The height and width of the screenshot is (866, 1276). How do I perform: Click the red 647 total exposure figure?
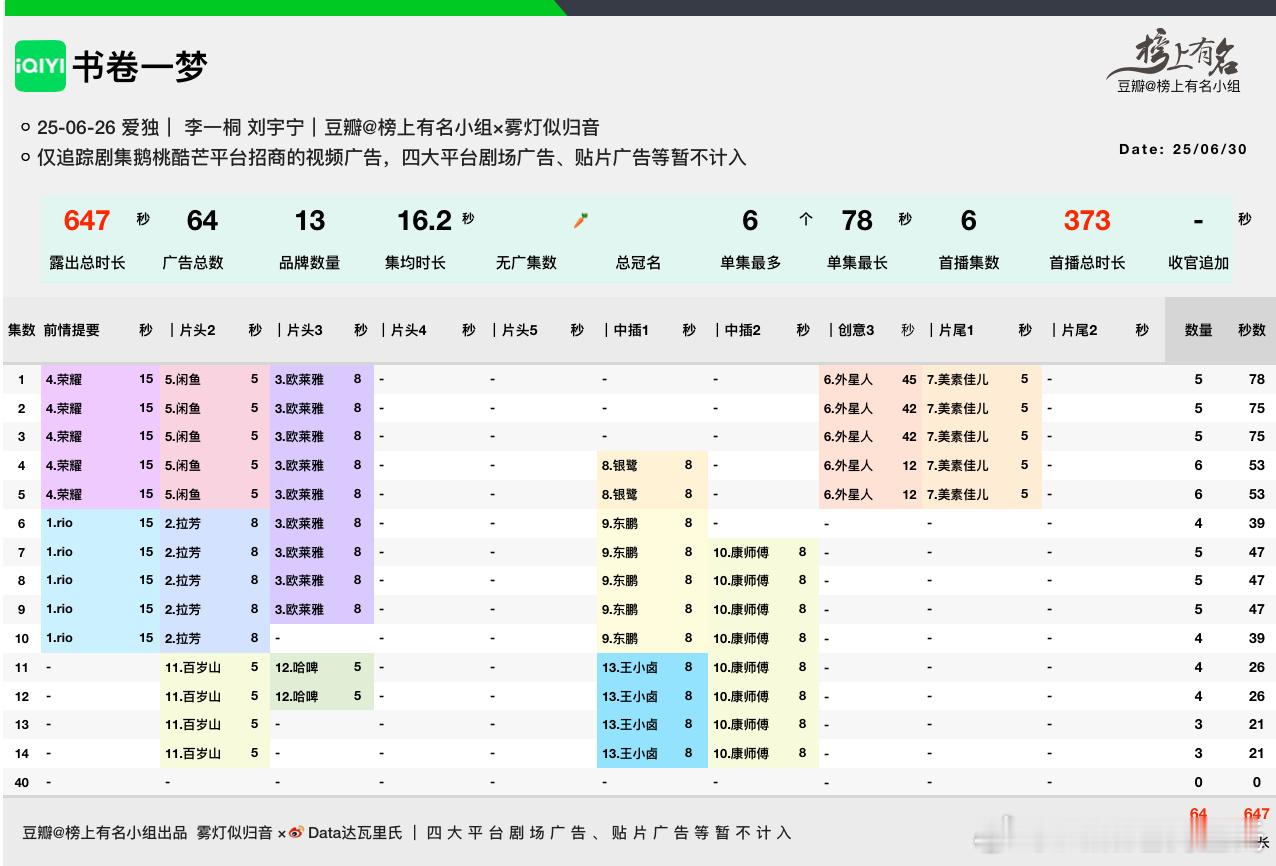pos(87,220)
